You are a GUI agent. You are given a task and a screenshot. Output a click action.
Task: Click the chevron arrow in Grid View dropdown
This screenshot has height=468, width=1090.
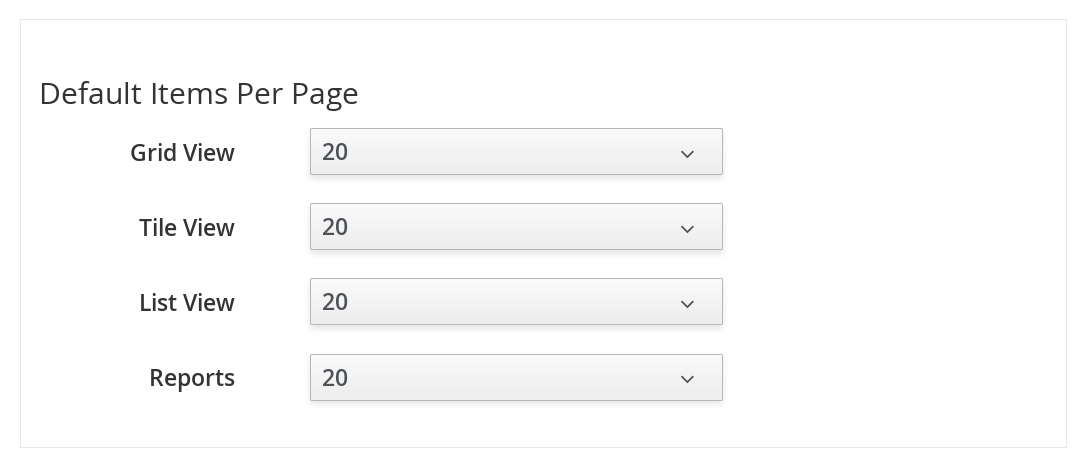(687, 153)
